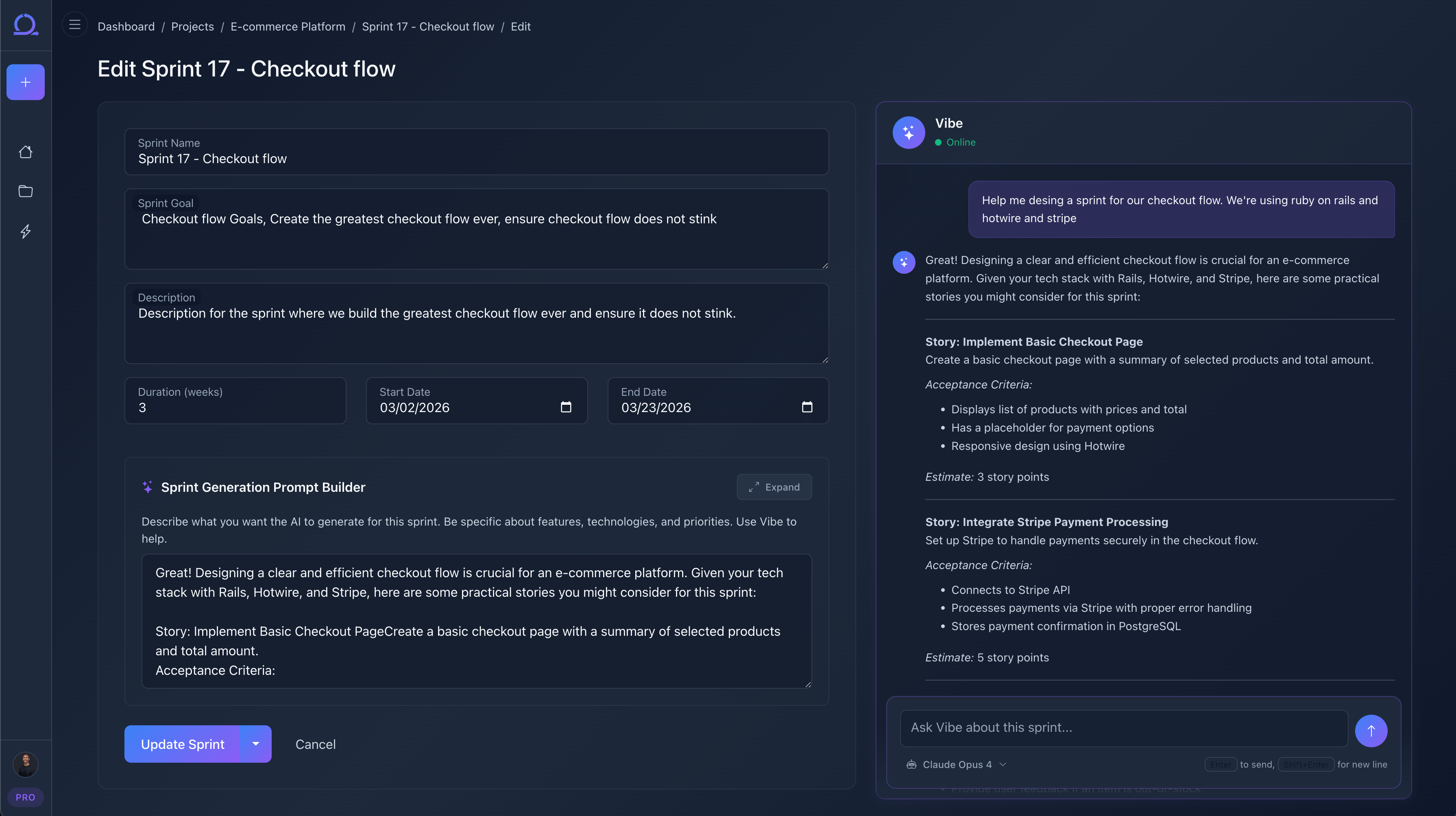
Task: Open E-commerce Platform from the breadcrumb
Action: point(288,26)
